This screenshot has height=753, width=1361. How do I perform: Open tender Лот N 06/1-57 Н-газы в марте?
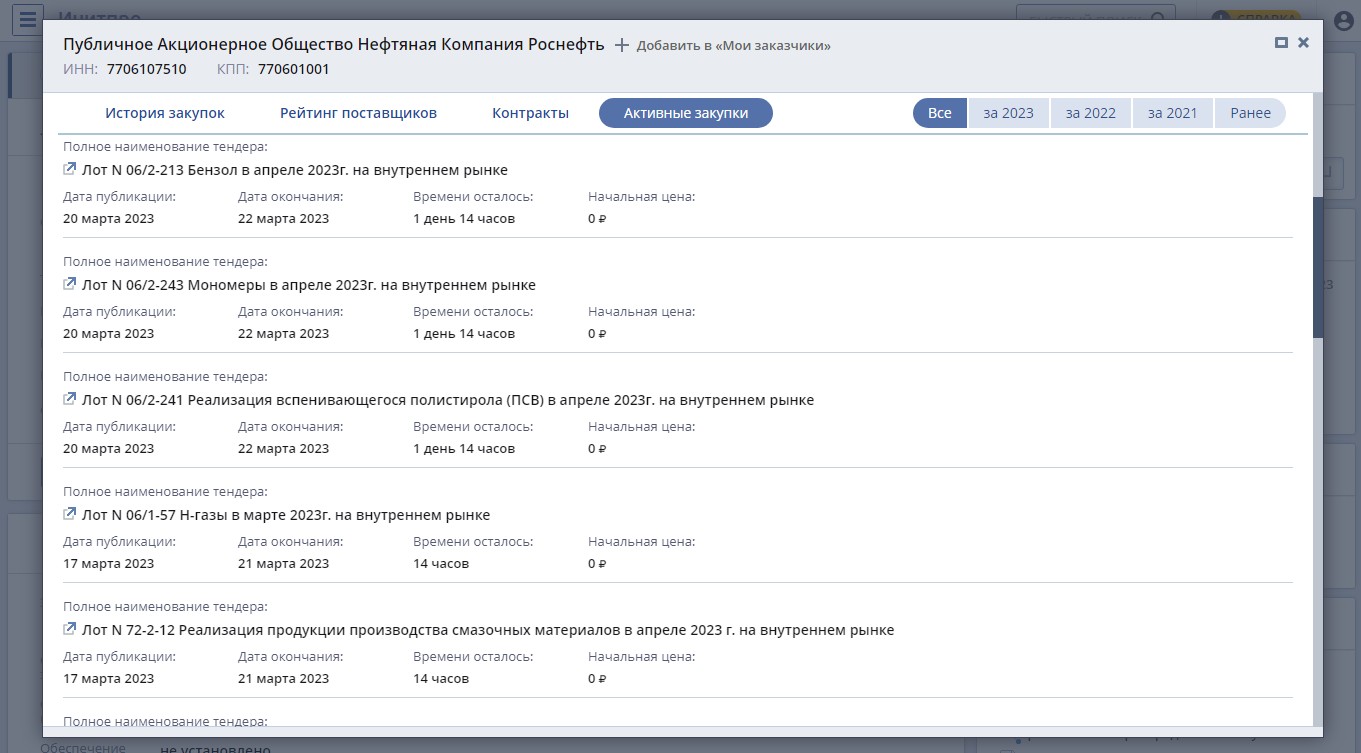pyautogui.click(x=286, y=515)
